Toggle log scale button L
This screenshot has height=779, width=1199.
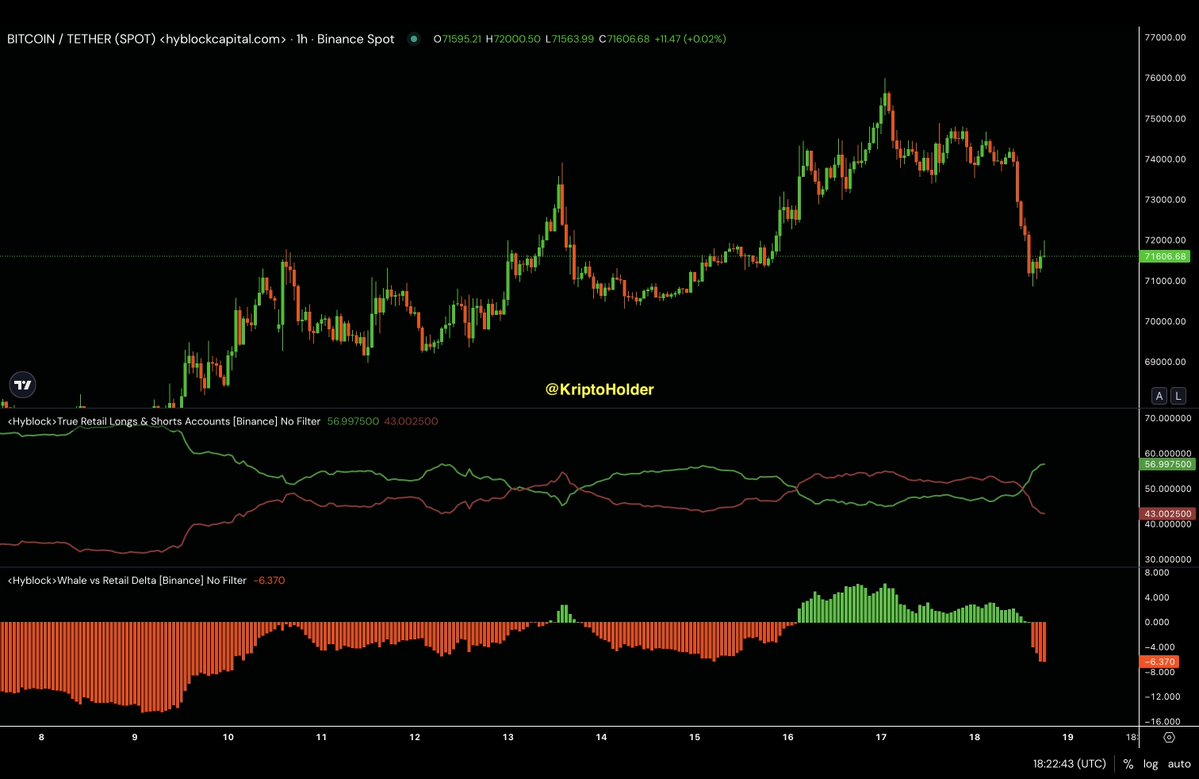(1178, 396)
